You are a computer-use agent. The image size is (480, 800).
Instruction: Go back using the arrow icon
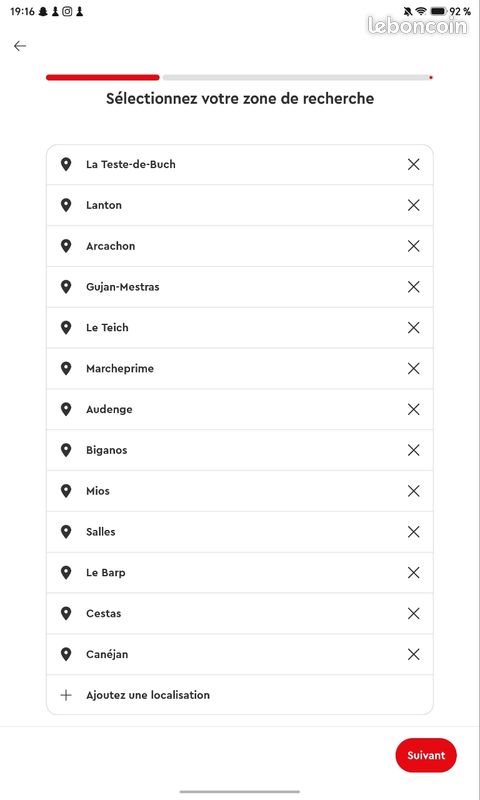pyautogui.click(x=20, y=46)
